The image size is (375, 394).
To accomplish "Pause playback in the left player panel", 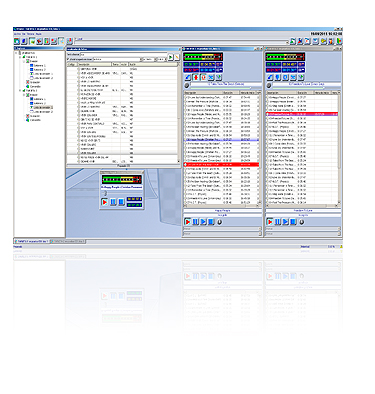I will pyautogui.click(x=195, y=222).
